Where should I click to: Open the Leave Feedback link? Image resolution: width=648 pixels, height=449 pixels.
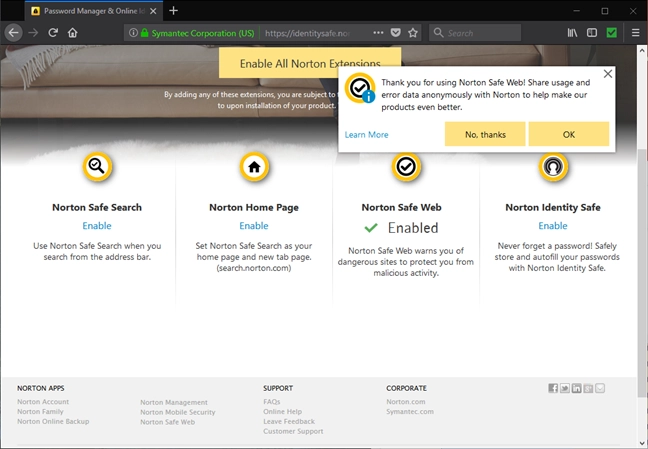pyautogui.click(x=289, y=422)
